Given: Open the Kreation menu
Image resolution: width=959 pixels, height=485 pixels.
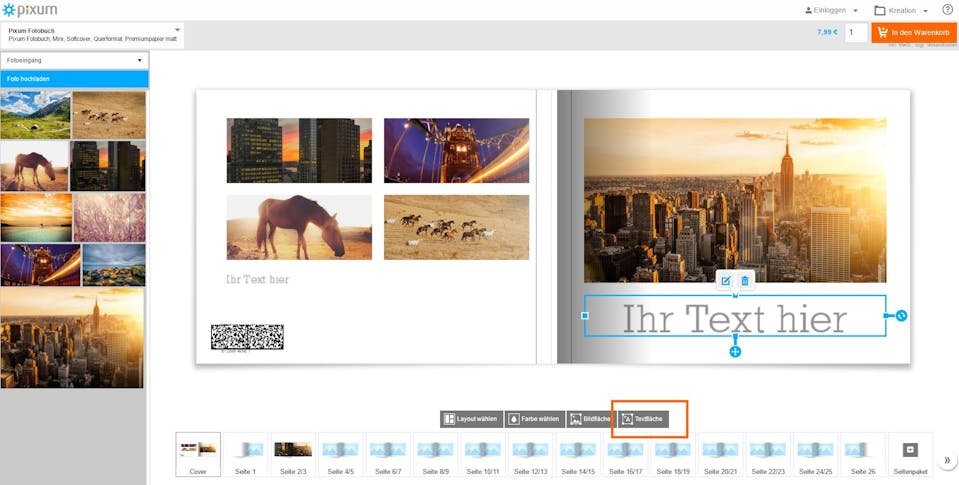Looking at the screenshot, I should point(900,10).
